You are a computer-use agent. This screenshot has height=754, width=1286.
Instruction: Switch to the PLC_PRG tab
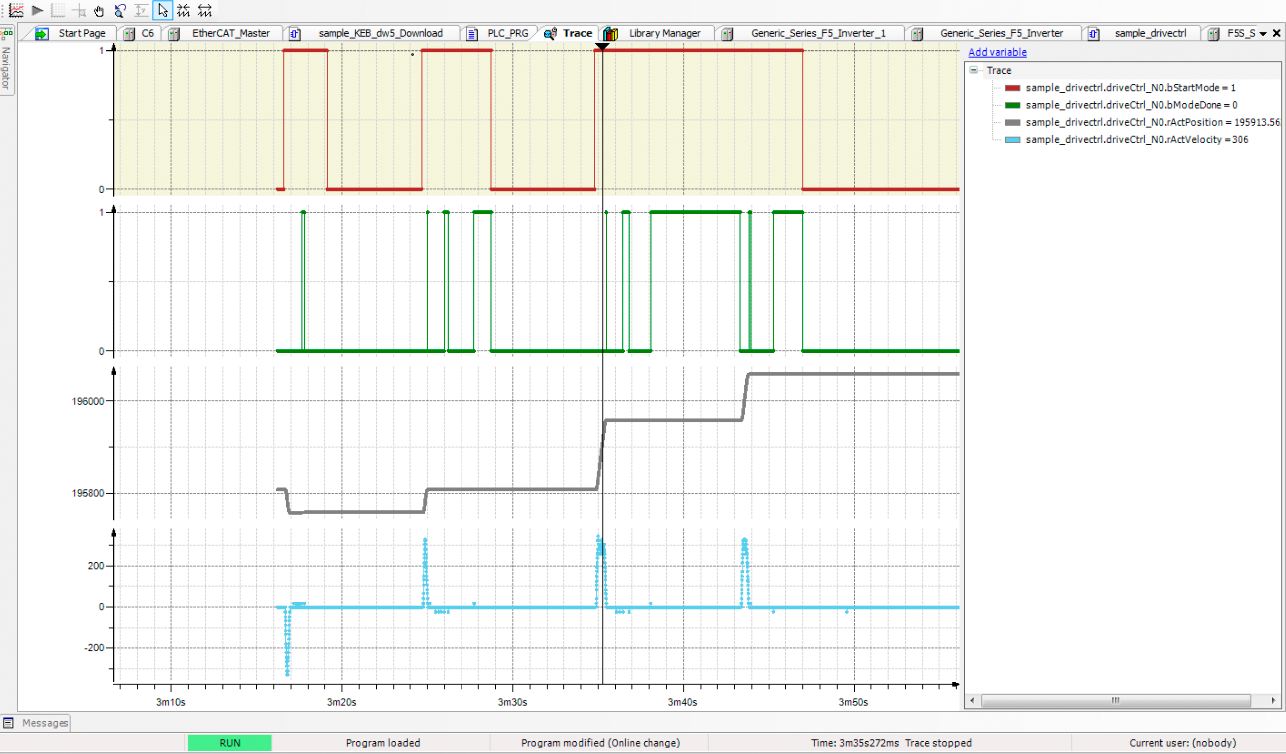(x=508, y=33)
